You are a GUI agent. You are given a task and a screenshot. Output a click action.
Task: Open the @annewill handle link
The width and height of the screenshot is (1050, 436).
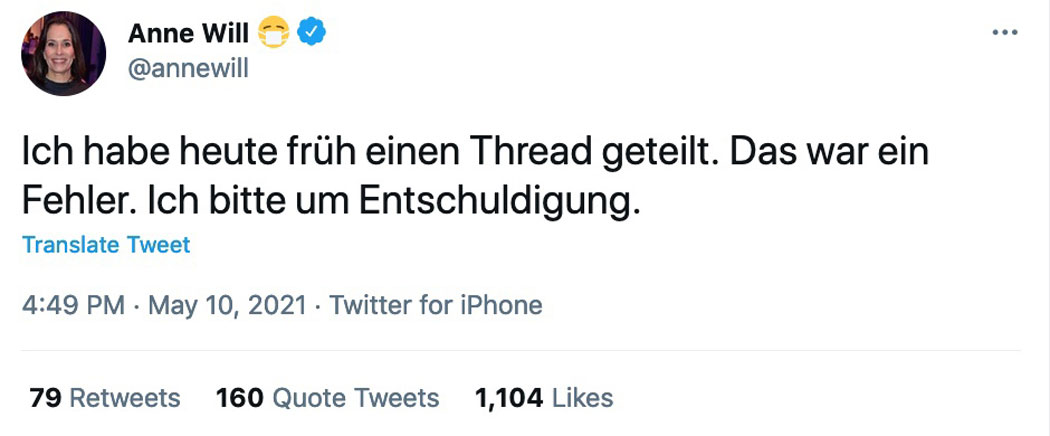[x=188, y=68]
